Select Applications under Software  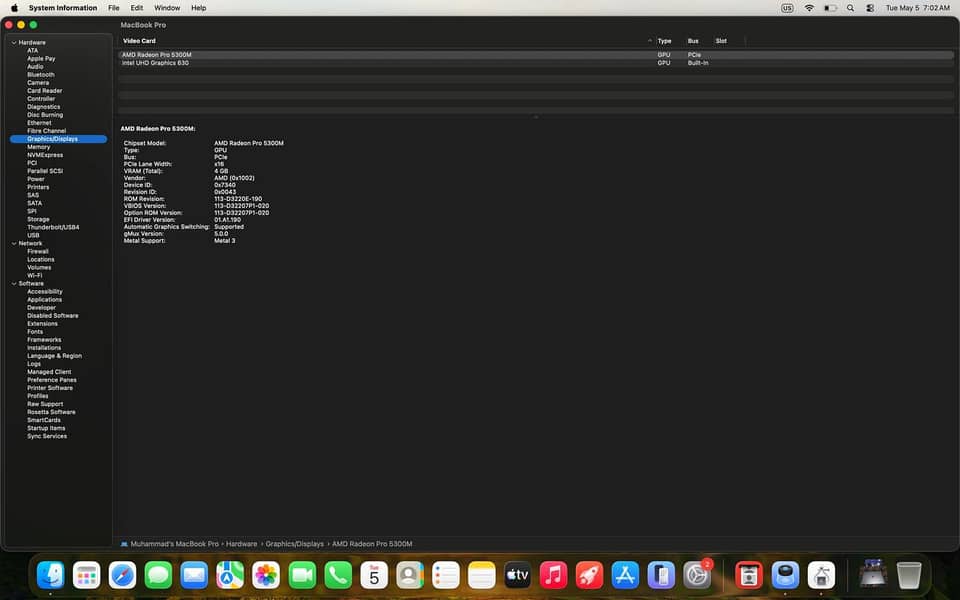[x=45, y=299]
